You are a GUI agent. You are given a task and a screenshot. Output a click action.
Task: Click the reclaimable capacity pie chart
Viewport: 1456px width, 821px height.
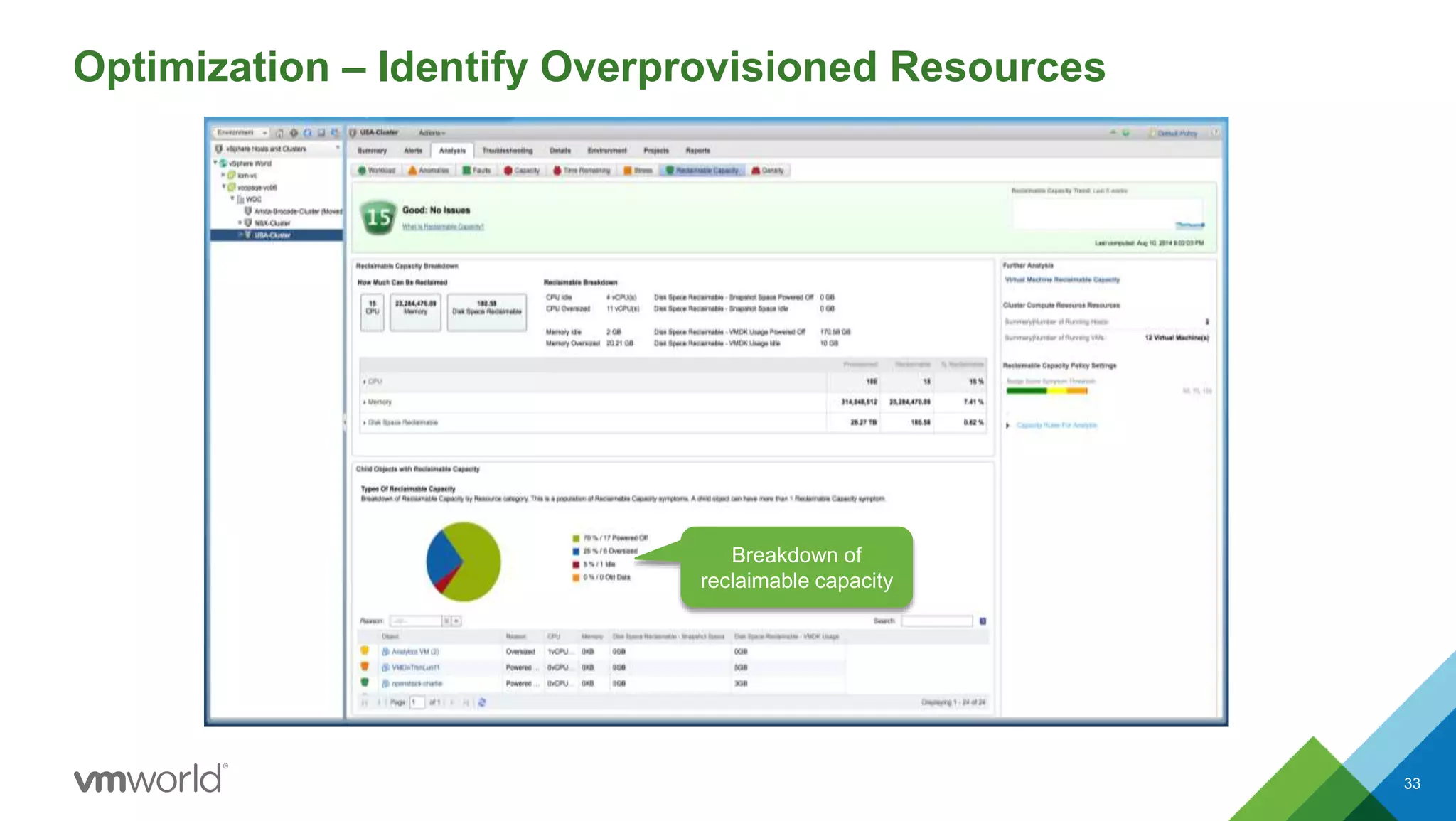(x=464, y=562)
